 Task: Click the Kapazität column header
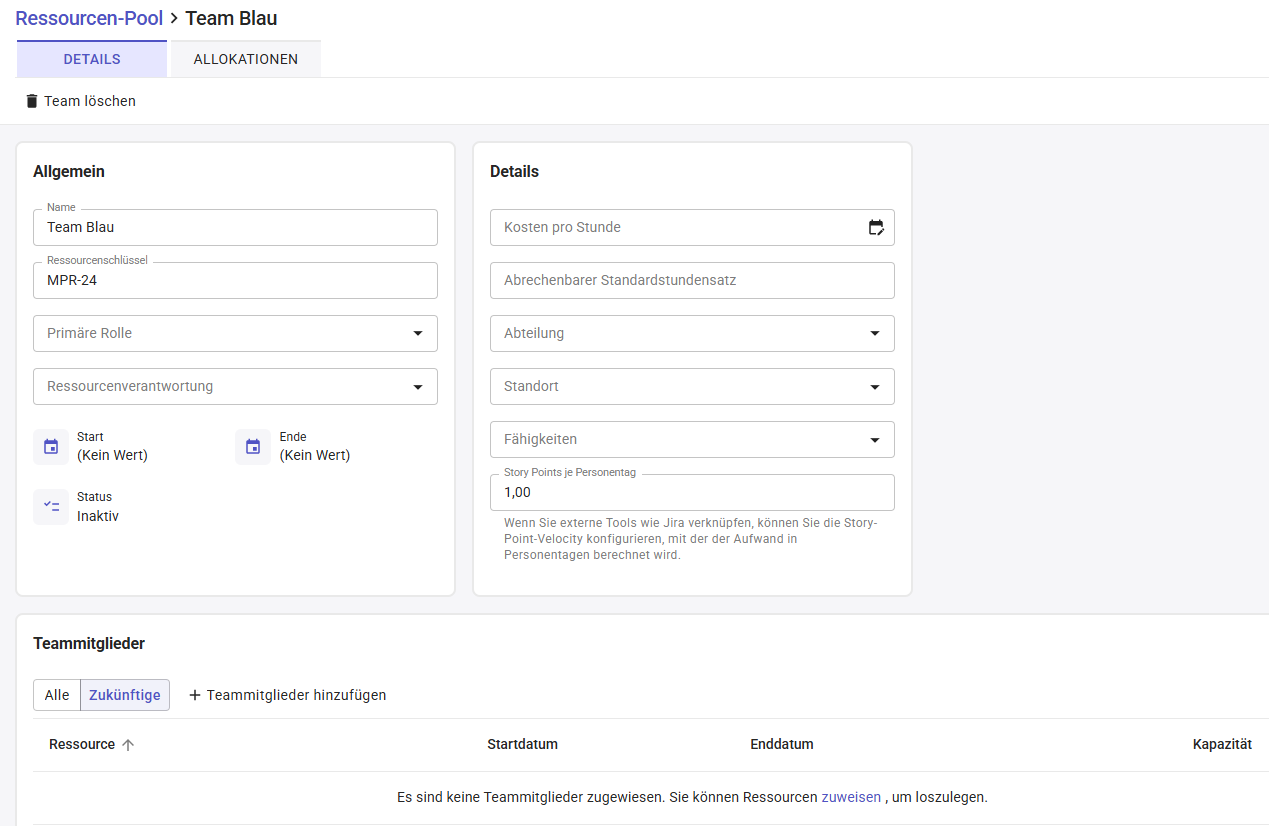click(1222, 745)
